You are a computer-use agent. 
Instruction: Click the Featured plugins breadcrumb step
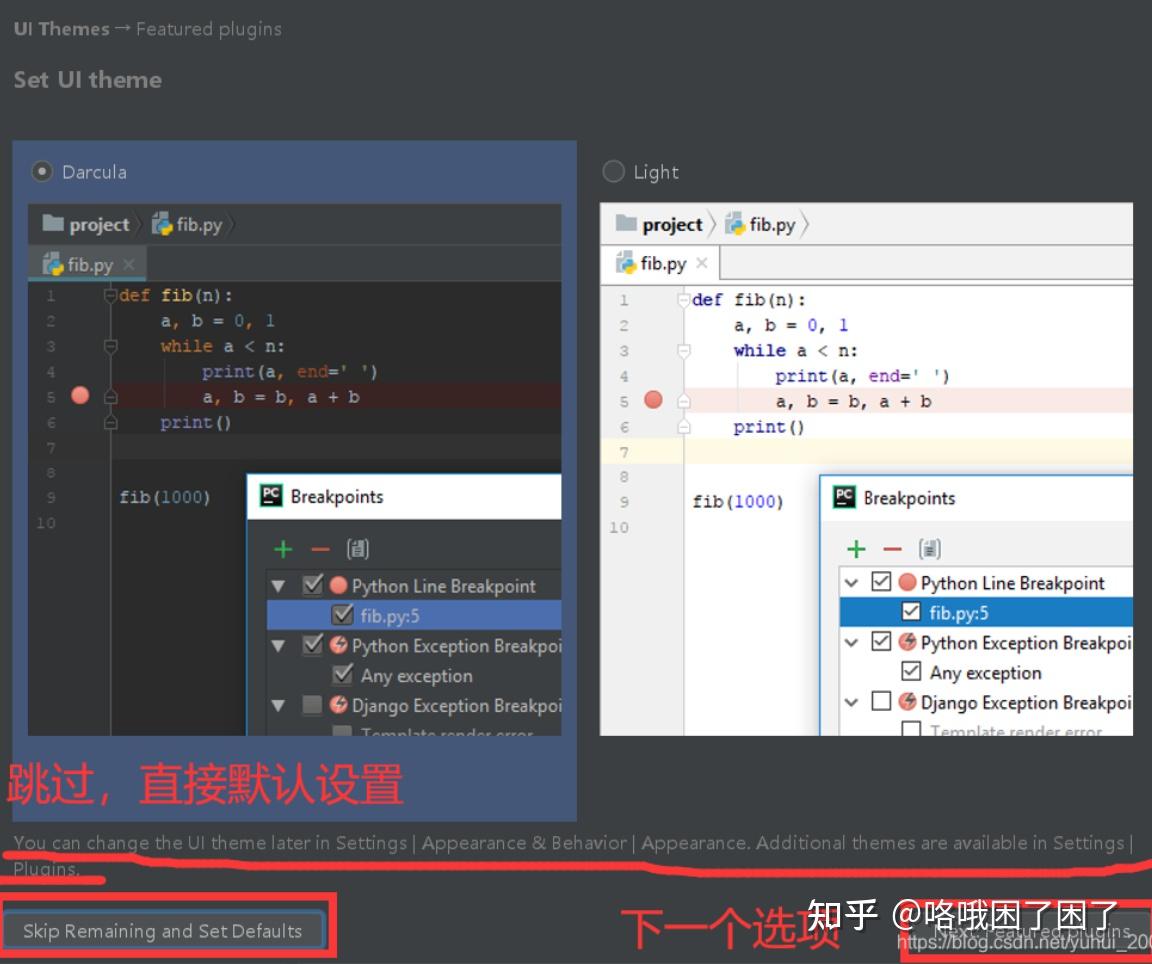pos(209,29)
